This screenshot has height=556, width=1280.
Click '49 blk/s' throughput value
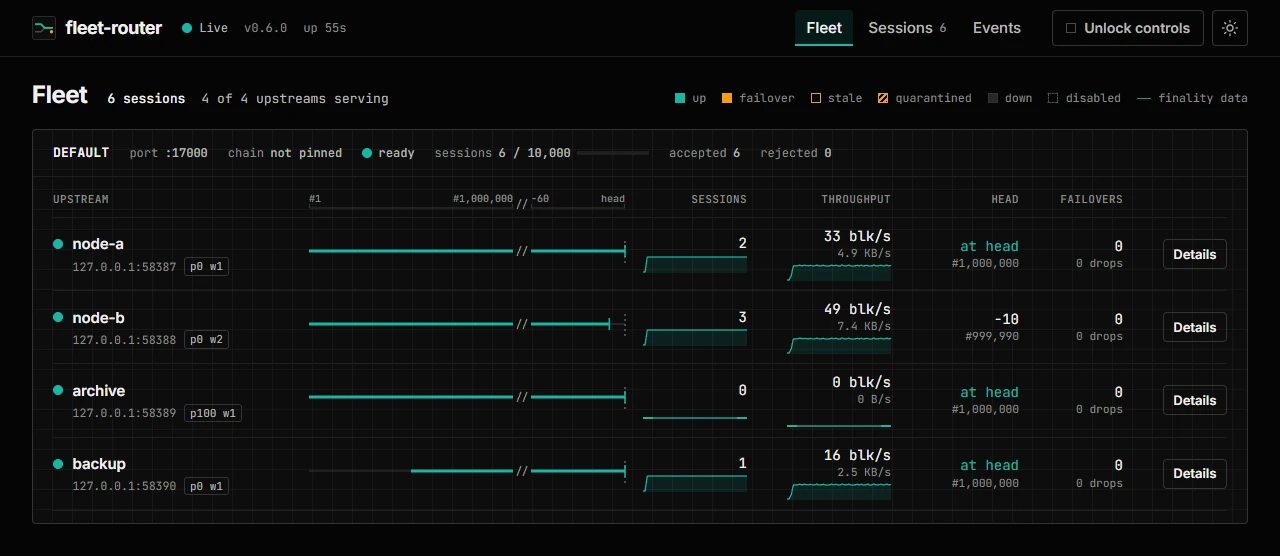click(857, 309)
